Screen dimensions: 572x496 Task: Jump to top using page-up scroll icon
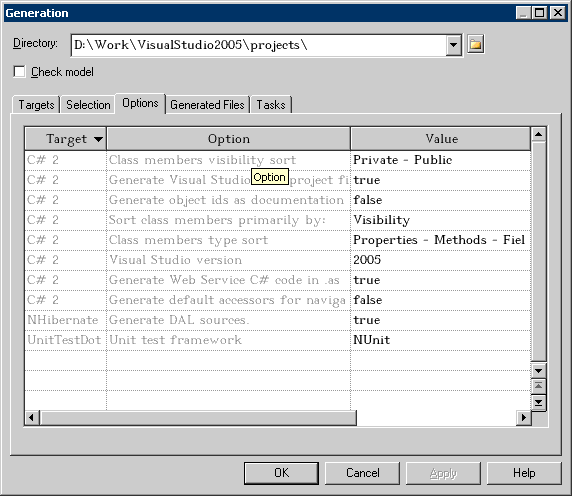point(538,386)
